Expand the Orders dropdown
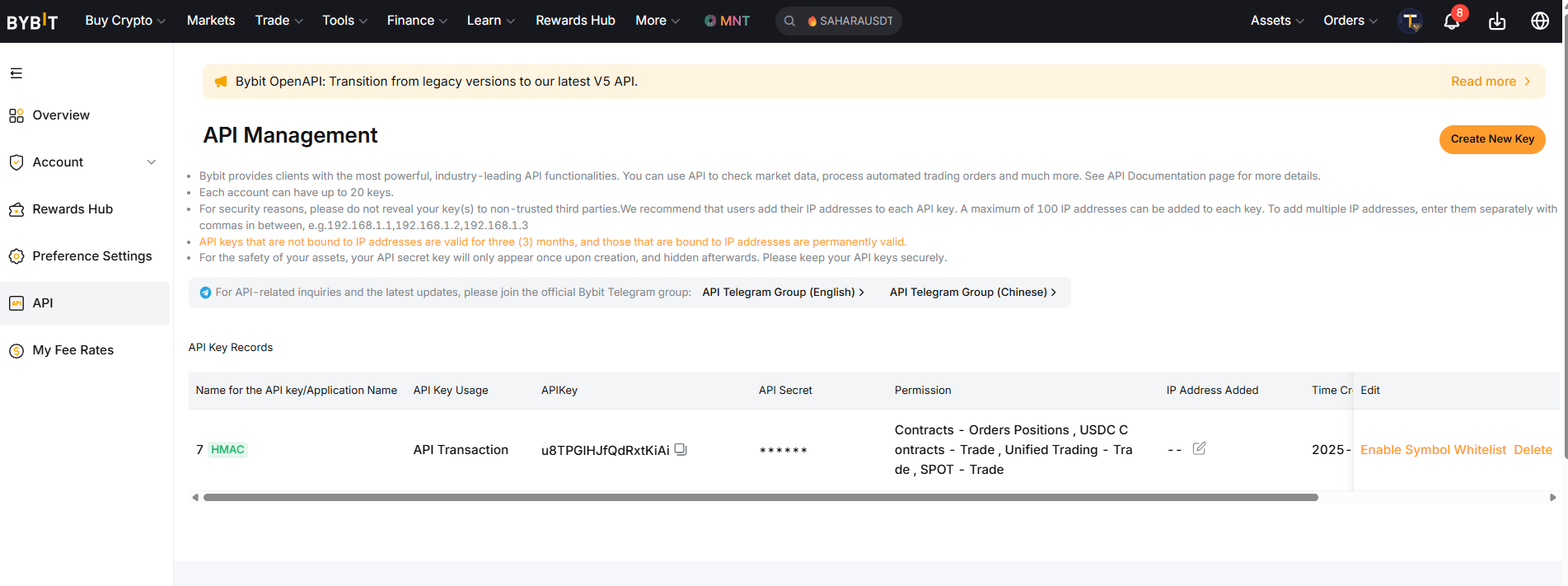1568x586 pixels. [1350, 21]
